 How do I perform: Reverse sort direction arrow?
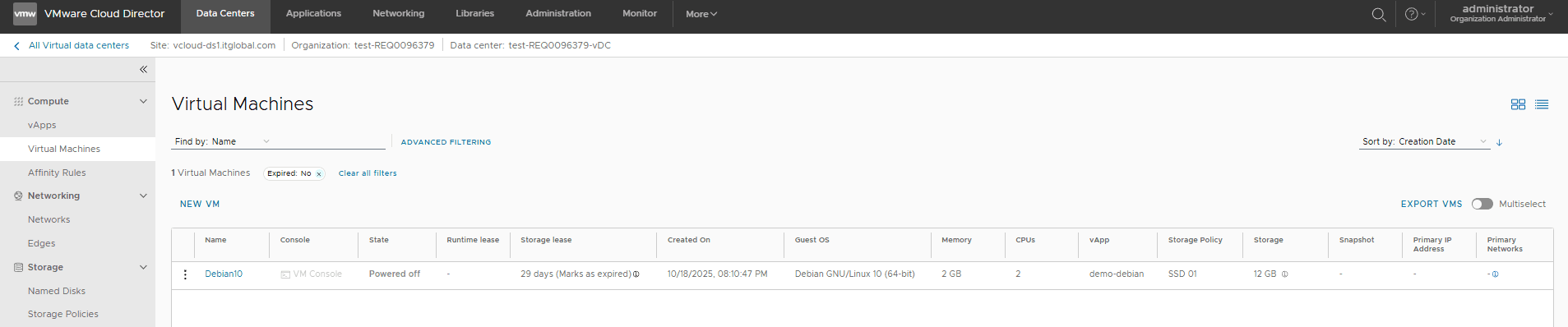pyautogui.click(x=1499, y=142)
